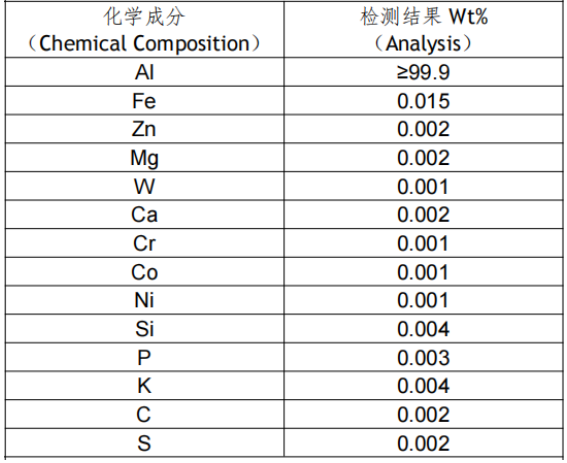The width and height of the screenshot is (567, 463).
Task: Select the Ni element cell
Action: coord(145,300)
